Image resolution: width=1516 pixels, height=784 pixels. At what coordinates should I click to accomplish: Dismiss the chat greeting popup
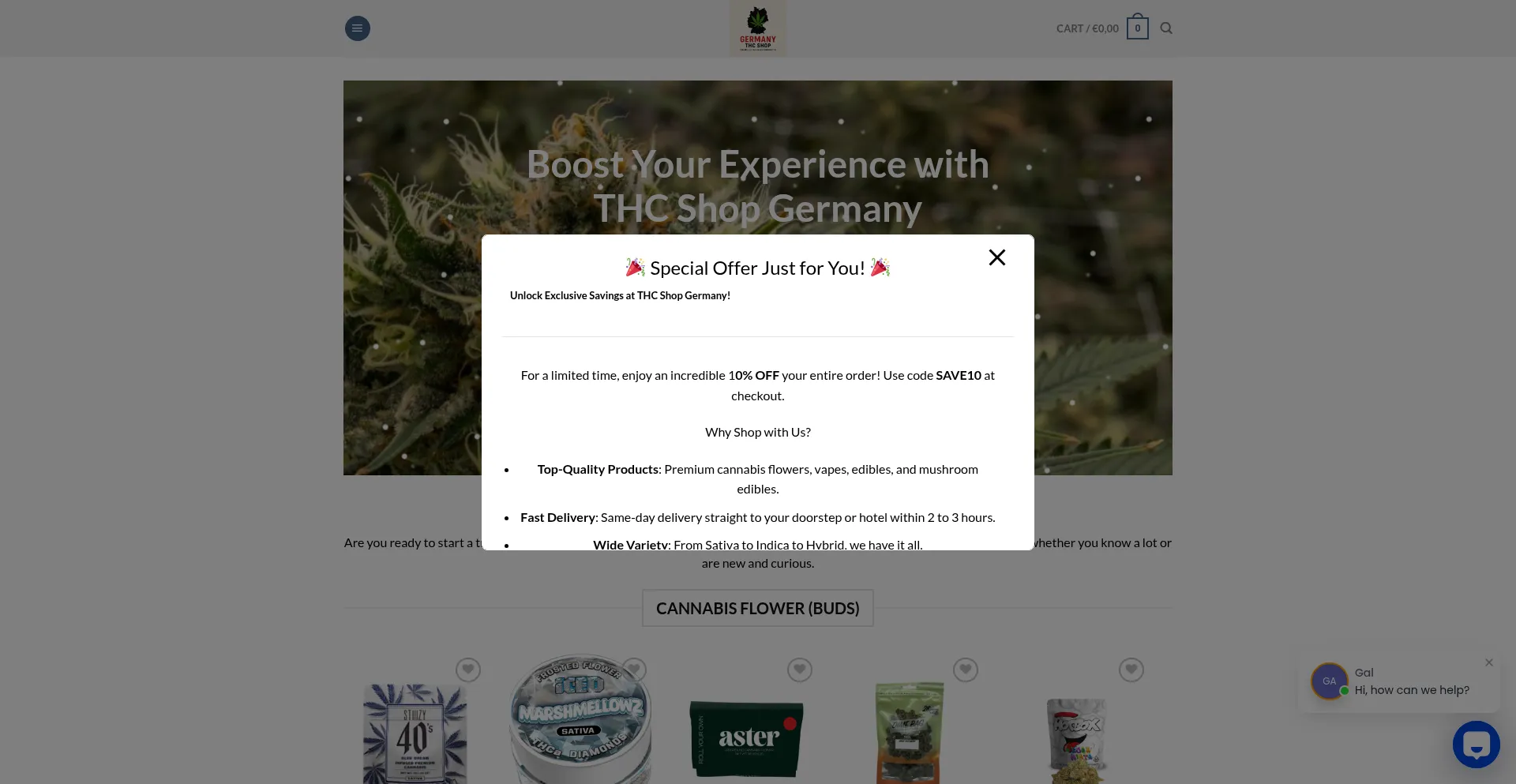[1489, 662]
